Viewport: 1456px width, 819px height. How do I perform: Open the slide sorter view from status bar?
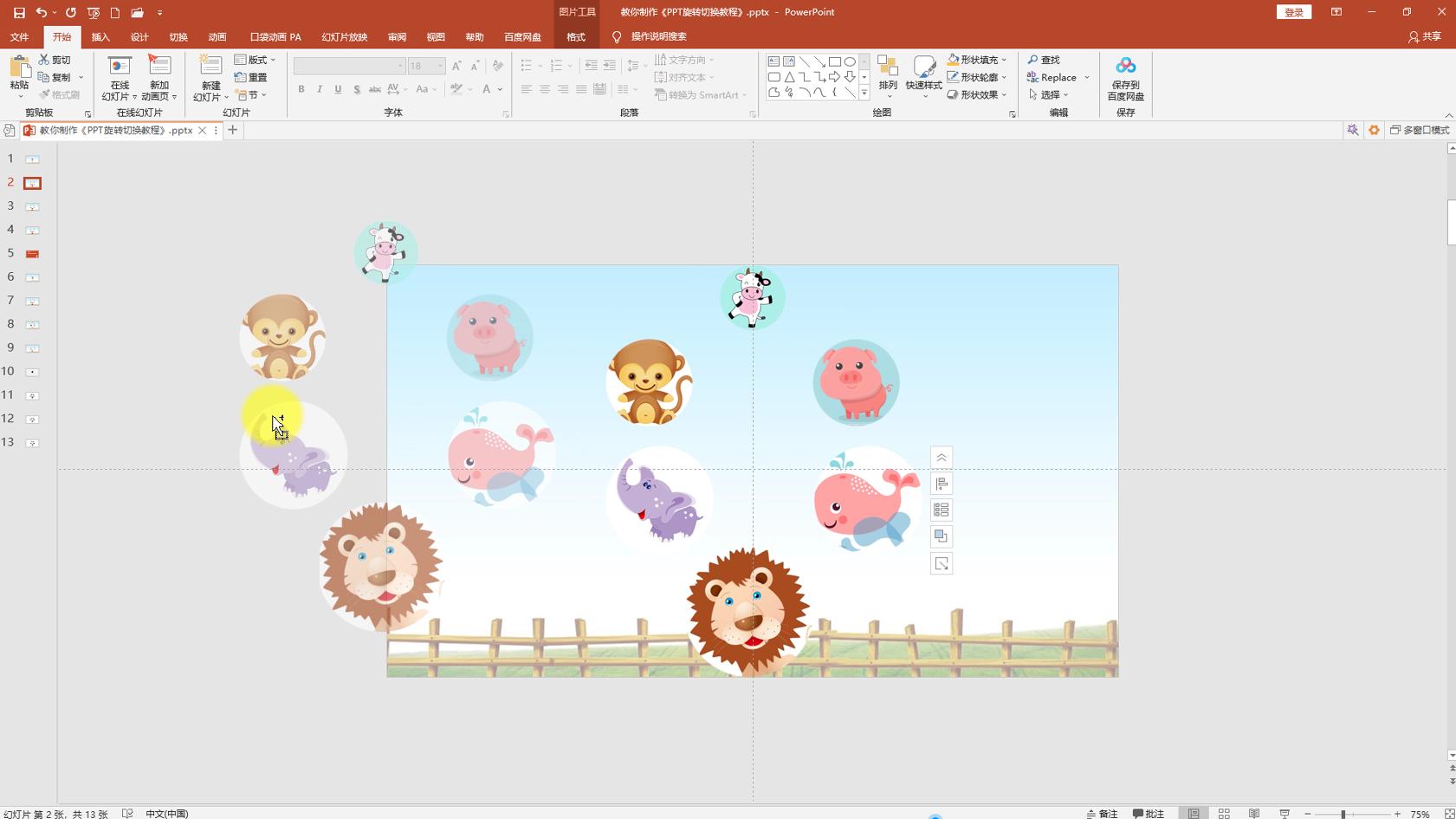(1224, 813)
